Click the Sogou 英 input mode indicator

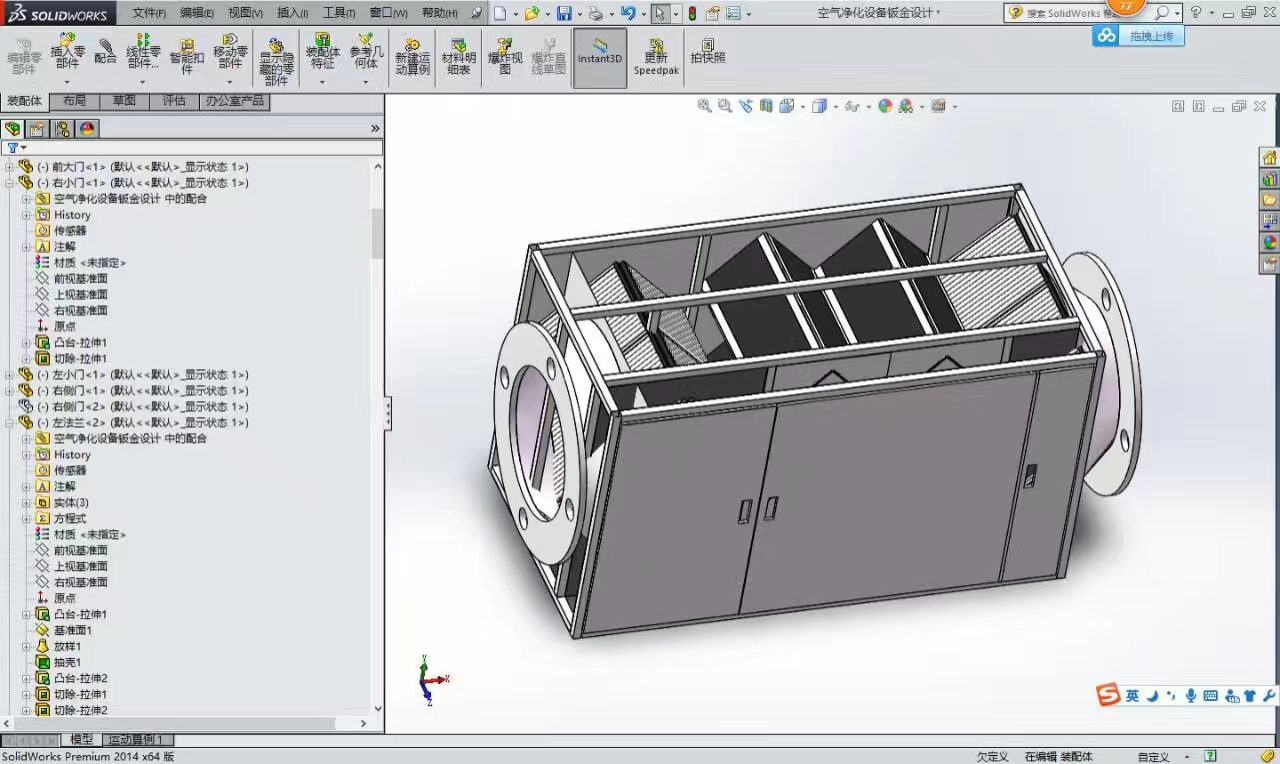pos(1132,696)
